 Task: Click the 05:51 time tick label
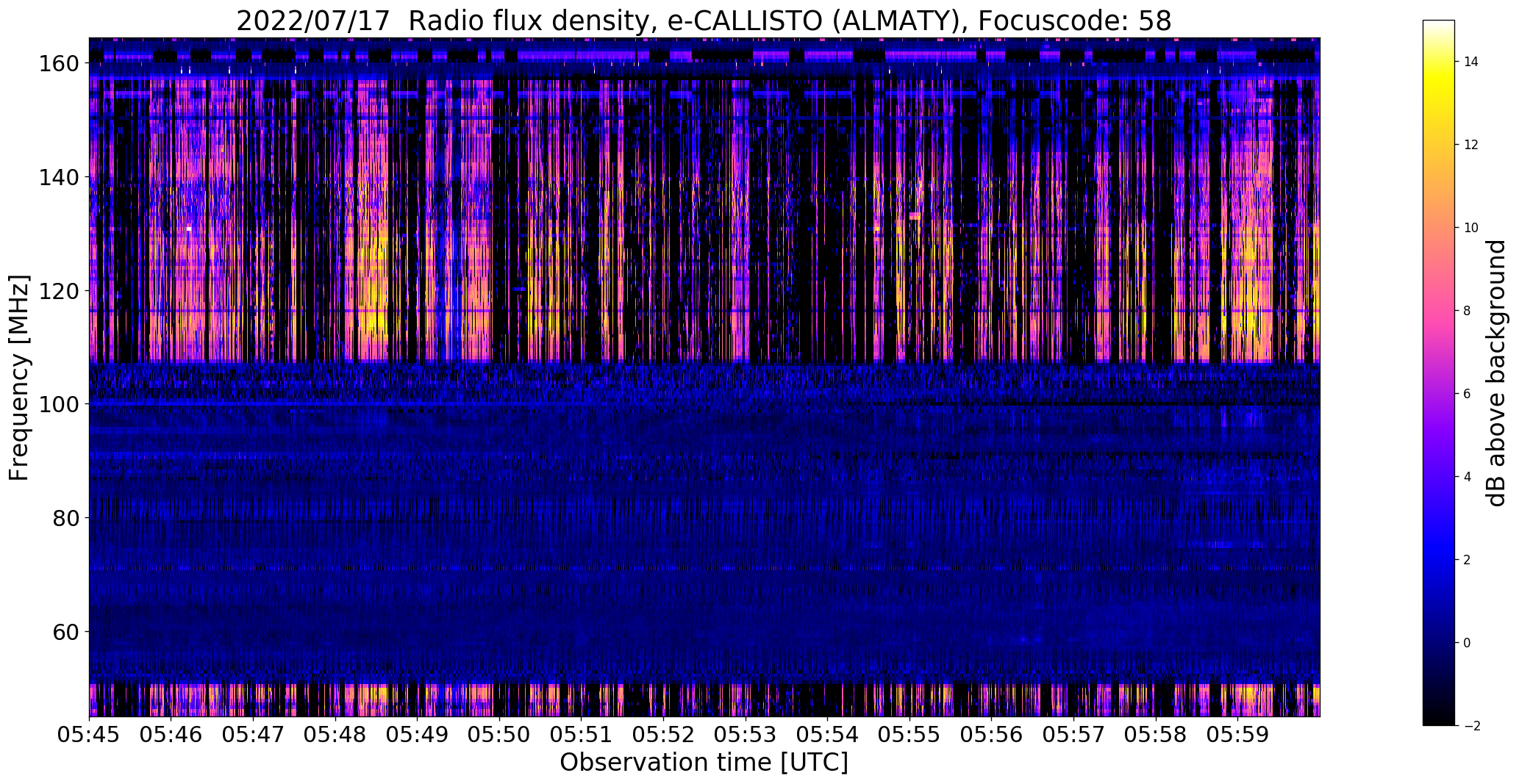(582, 734)
